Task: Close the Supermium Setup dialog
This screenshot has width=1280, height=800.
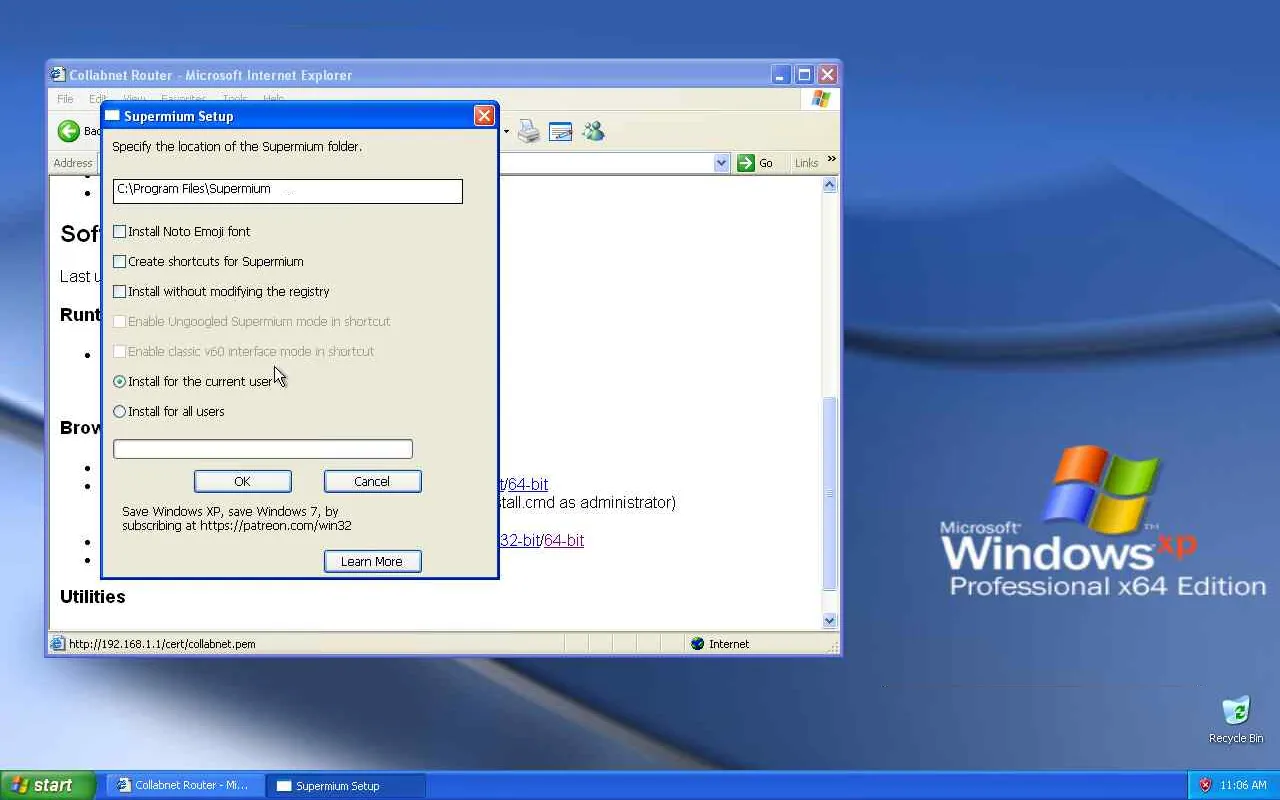Action: click(x=484, y=116)
